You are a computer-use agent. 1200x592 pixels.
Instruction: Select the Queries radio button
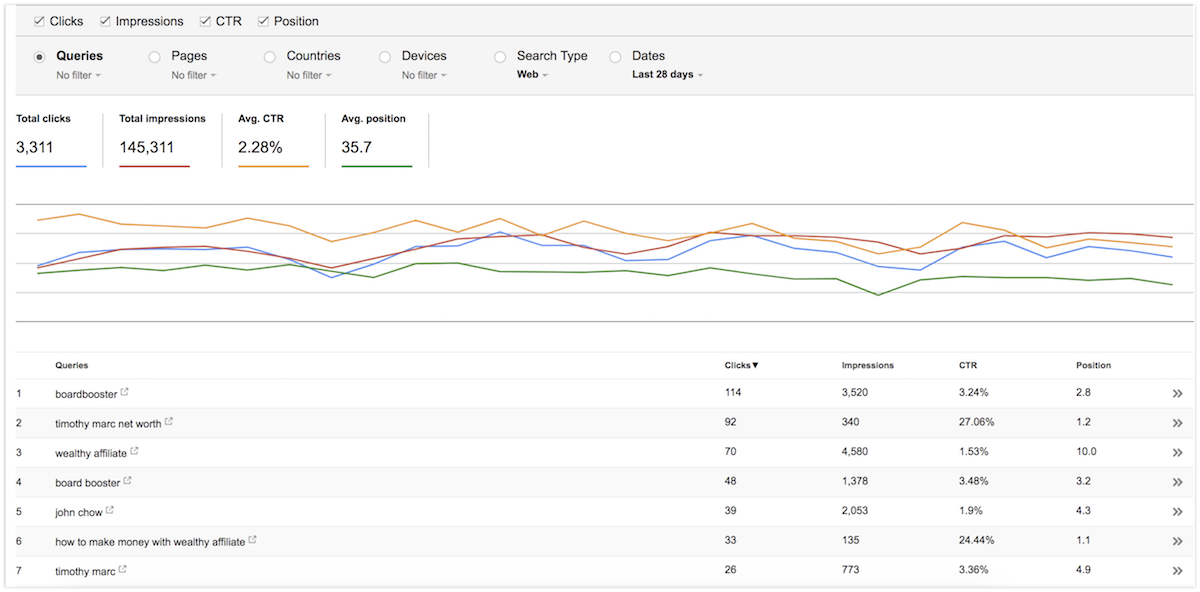pyautogui.click(x=40, y=57)
